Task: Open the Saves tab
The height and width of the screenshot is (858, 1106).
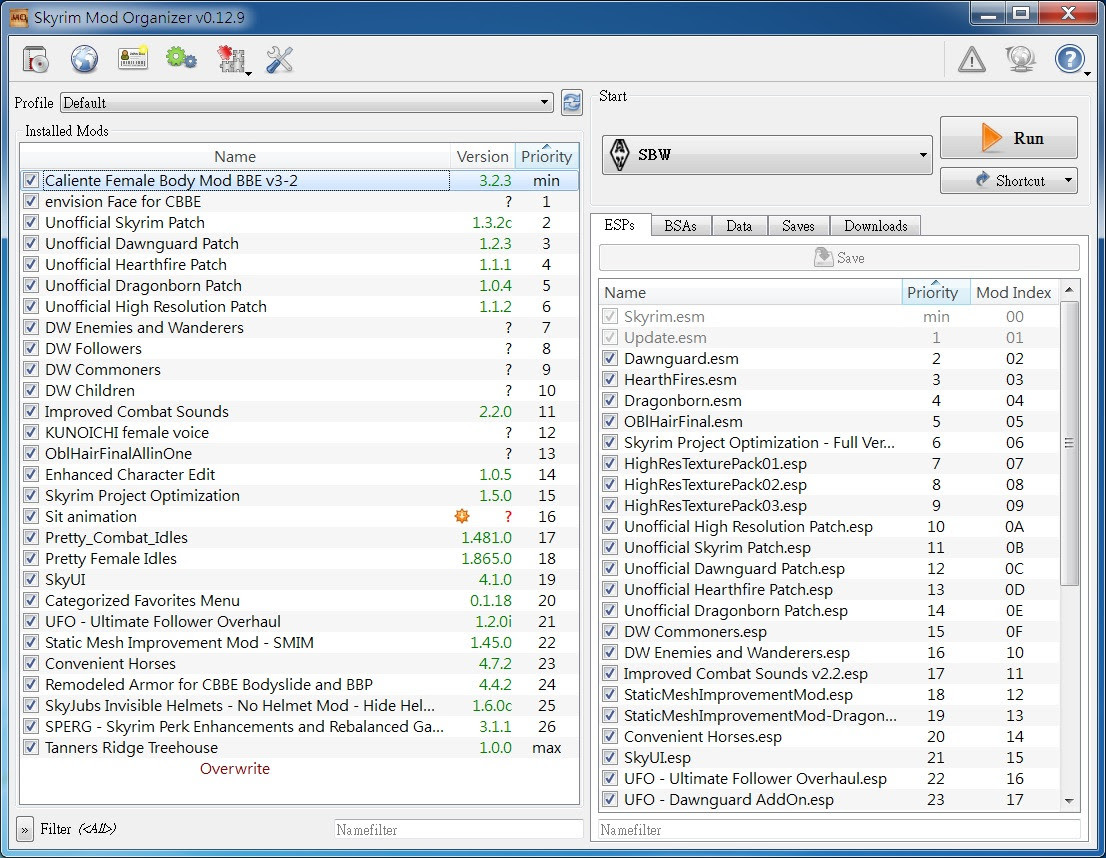Action: 798,226
